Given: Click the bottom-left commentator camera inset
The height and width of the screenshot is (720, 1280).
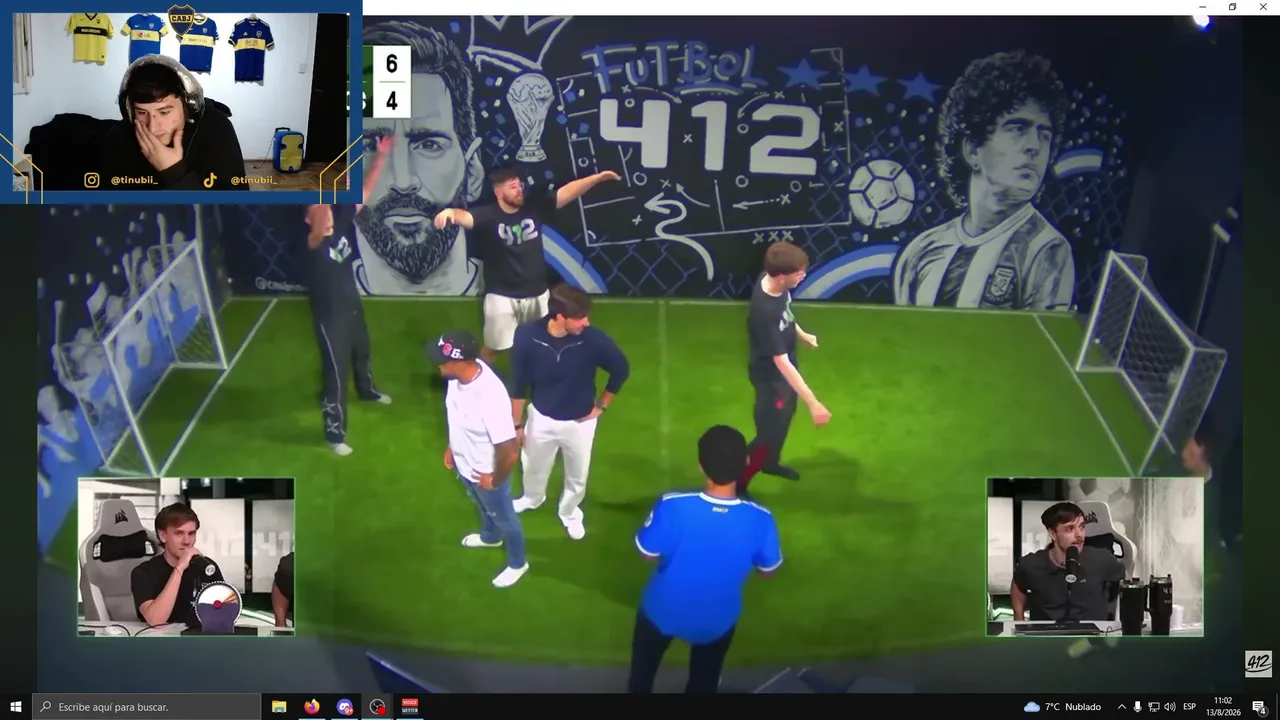Looking at the screenshot, I should [186, 557].
